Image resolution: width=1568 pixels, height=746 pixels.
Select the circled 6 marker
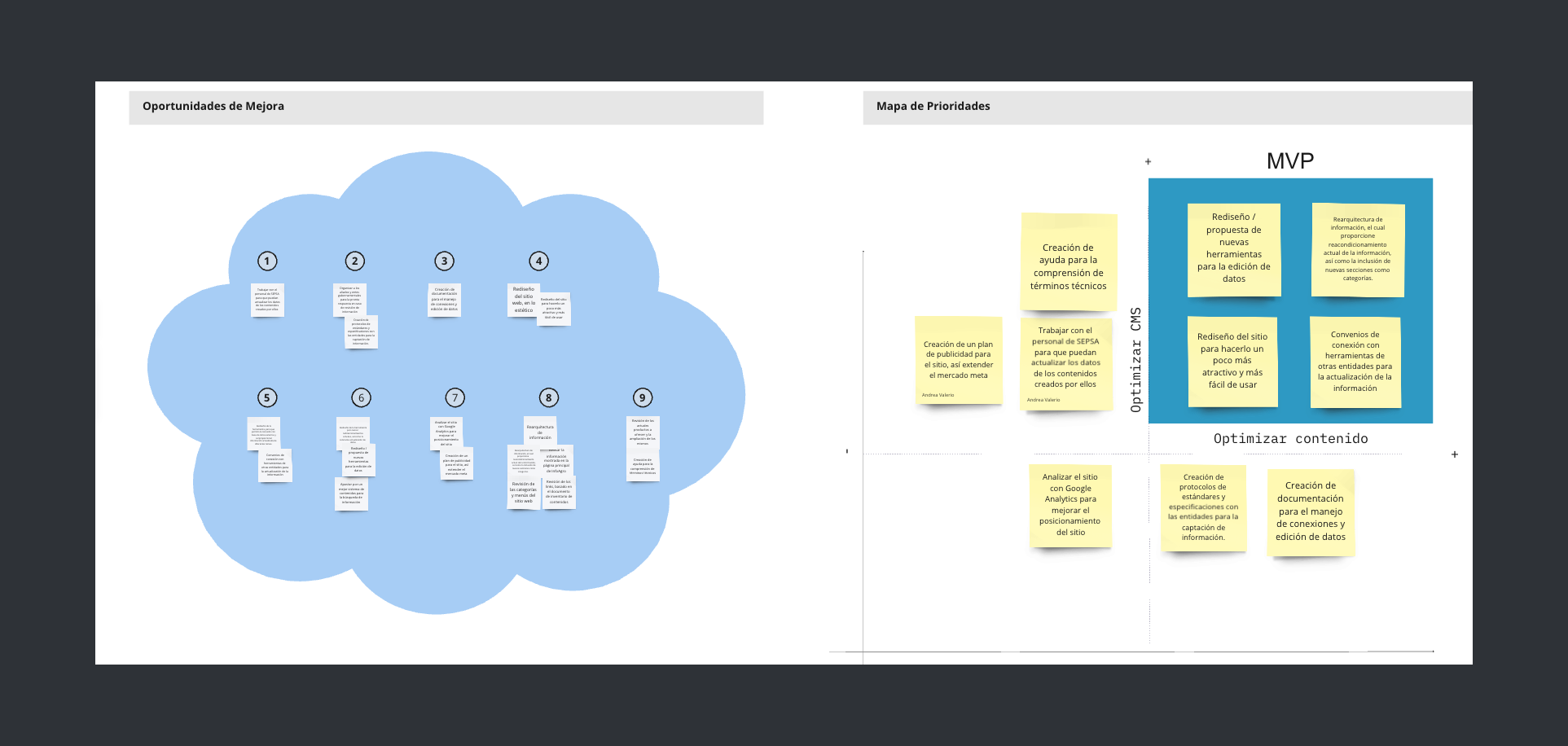tap(361, 397)
